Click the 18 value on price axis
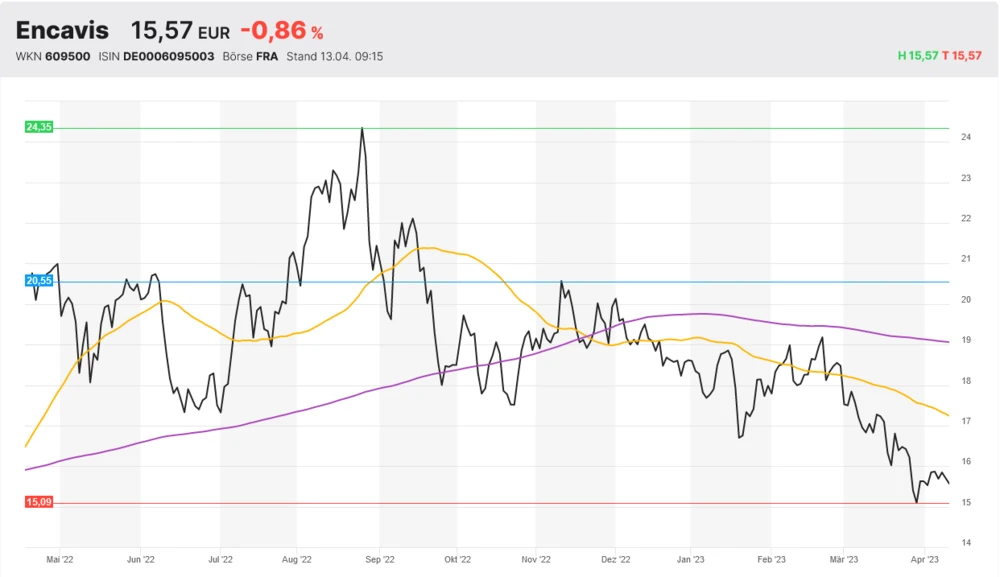 966,381
